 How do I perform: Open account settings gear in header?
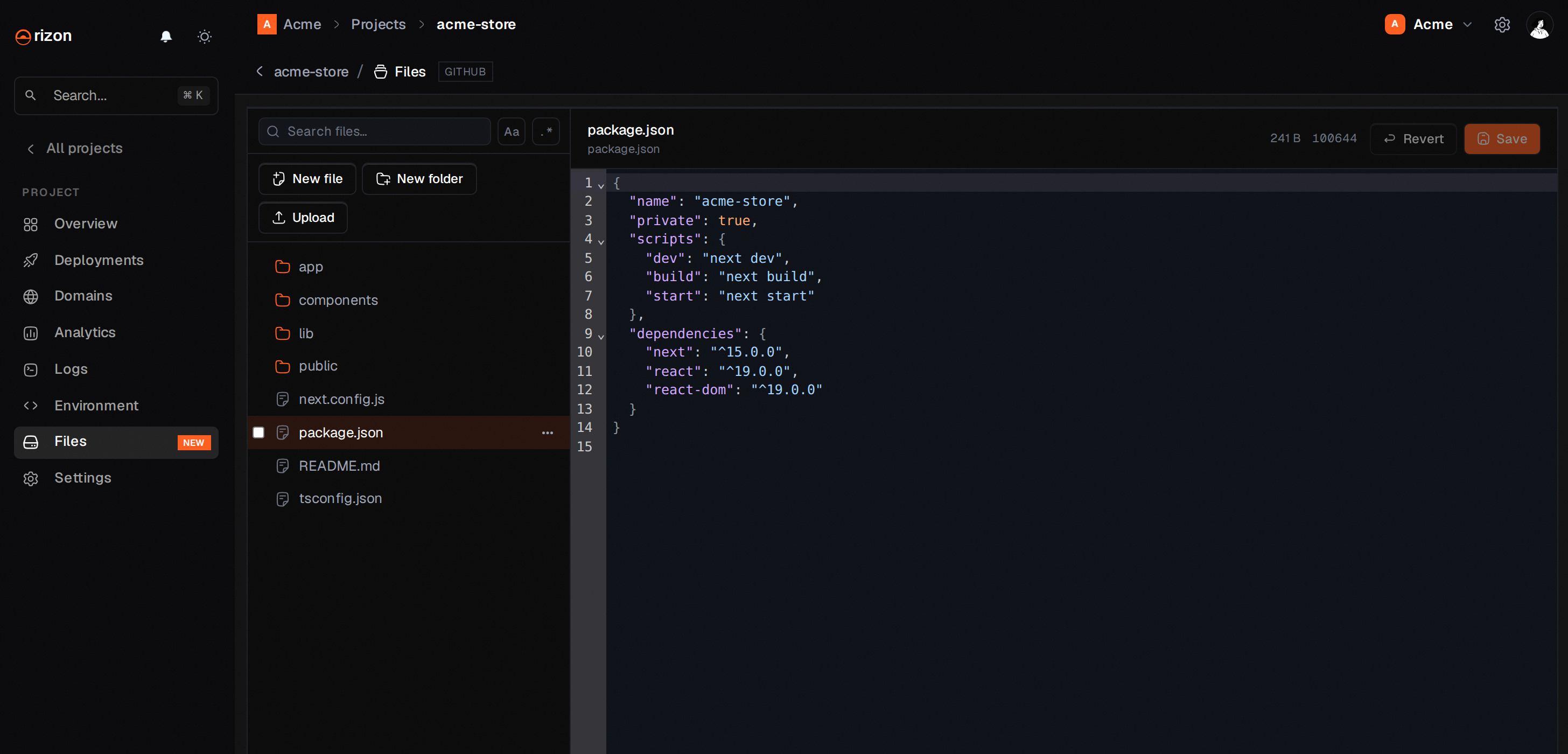pos(1502,24)
